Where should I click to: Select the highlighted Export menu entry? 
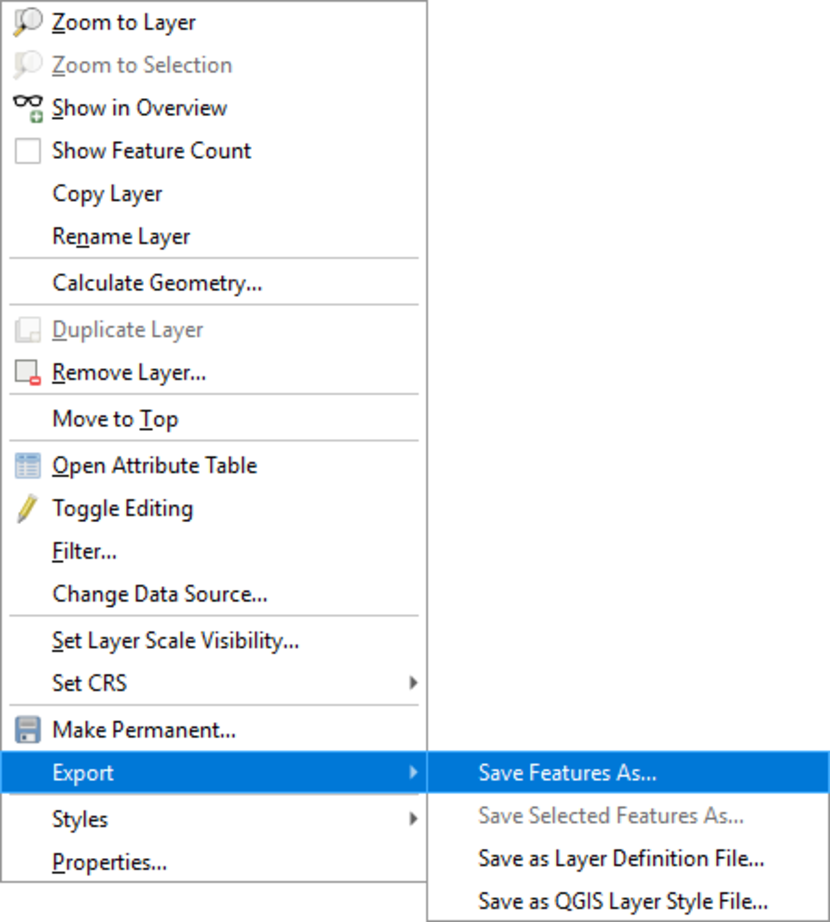[214, 773]
